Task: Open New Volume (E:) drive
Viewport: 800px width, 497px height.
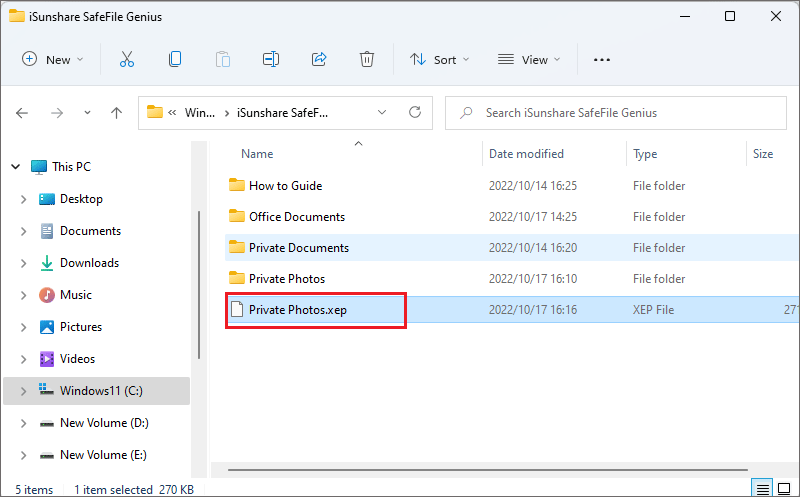Action: (x=103, y=455)
